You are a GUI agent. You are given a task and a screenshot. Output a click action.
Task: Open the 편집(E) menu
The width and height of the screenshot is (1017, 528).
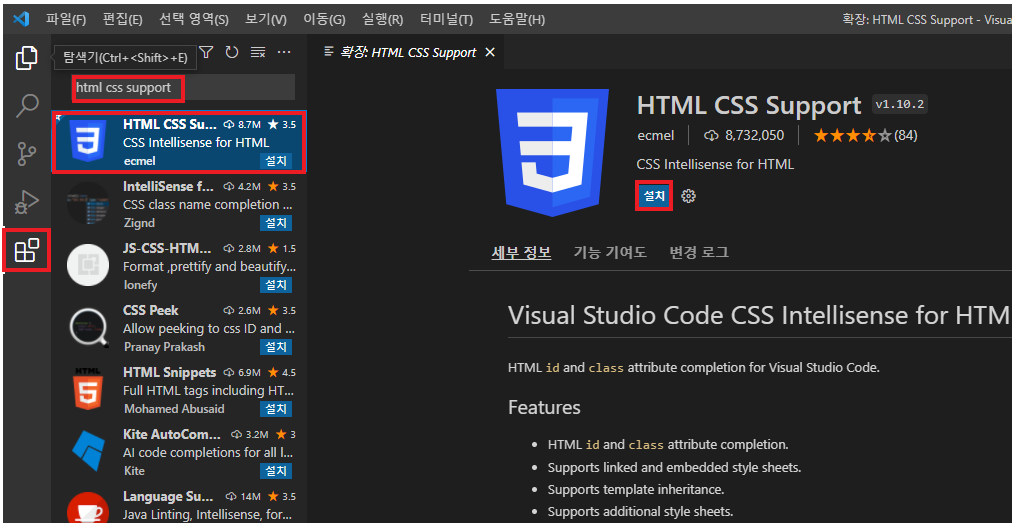click(122, 19)
